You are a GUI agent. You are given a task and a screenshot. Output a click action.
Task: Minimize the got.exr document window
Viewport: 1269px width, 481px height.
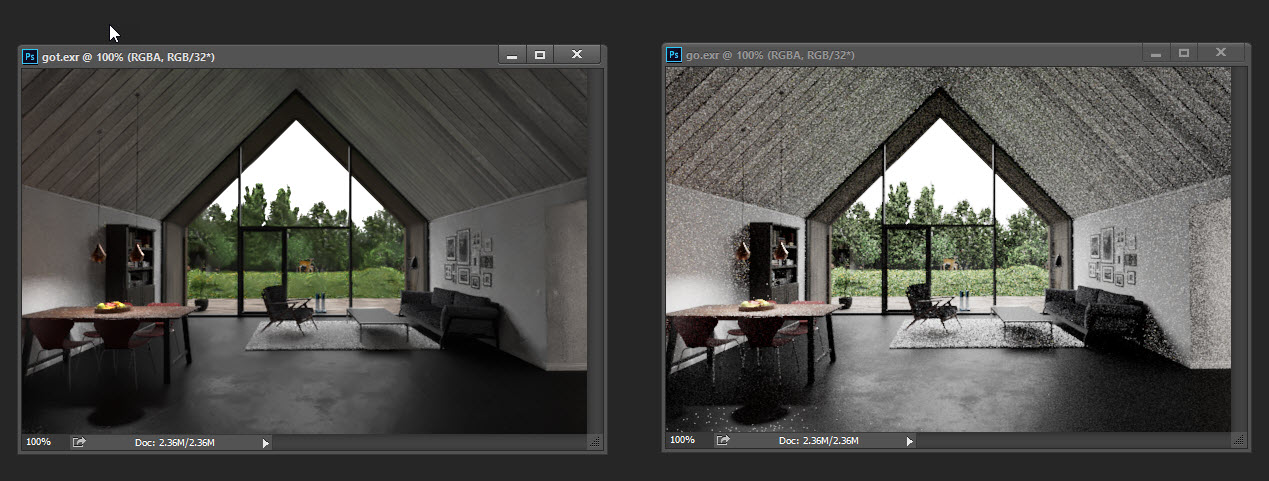tap(512, 56)
